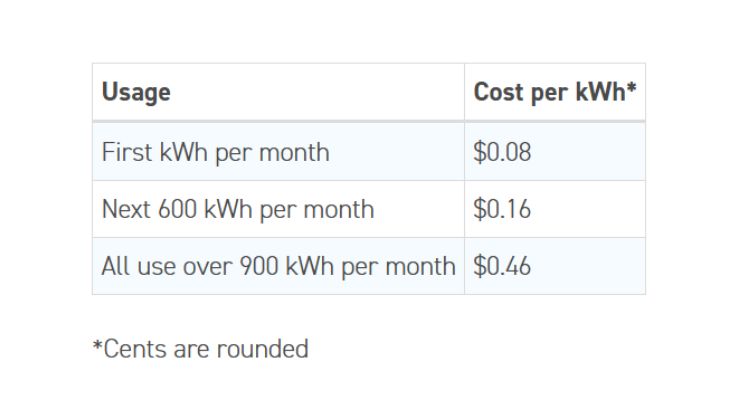Click the word First in the table
This screenshot has width=730, height=400.
coord(126,153)
